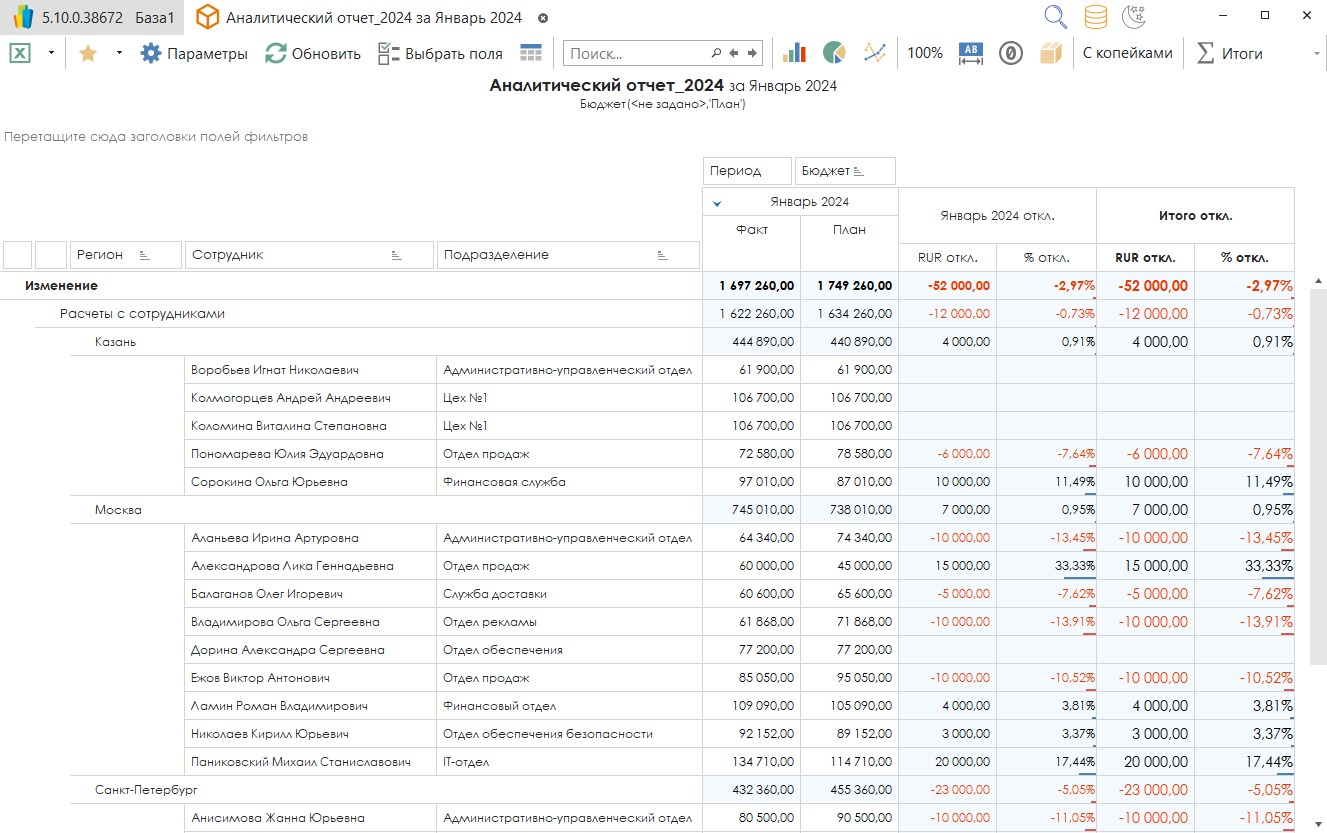Toggle the 'С копейками' display option
Image resolution: width=1327 pixels, height=833 pixels.
coord(1127,54)
